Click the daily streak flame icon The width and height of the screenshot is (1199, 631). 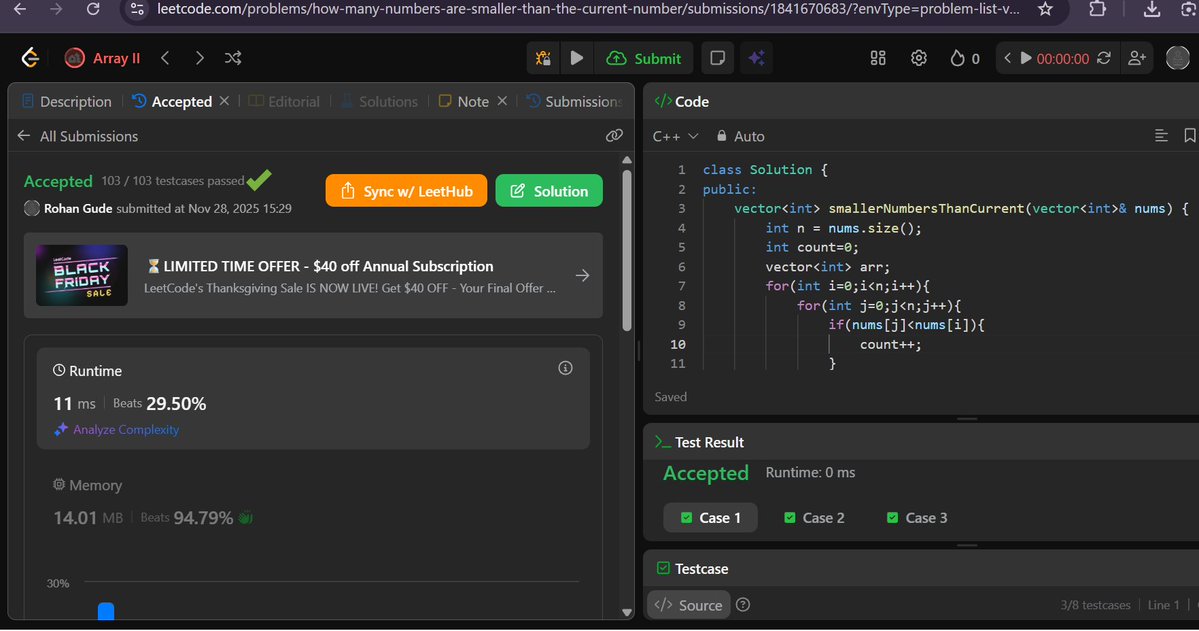[x=957, y=58]
